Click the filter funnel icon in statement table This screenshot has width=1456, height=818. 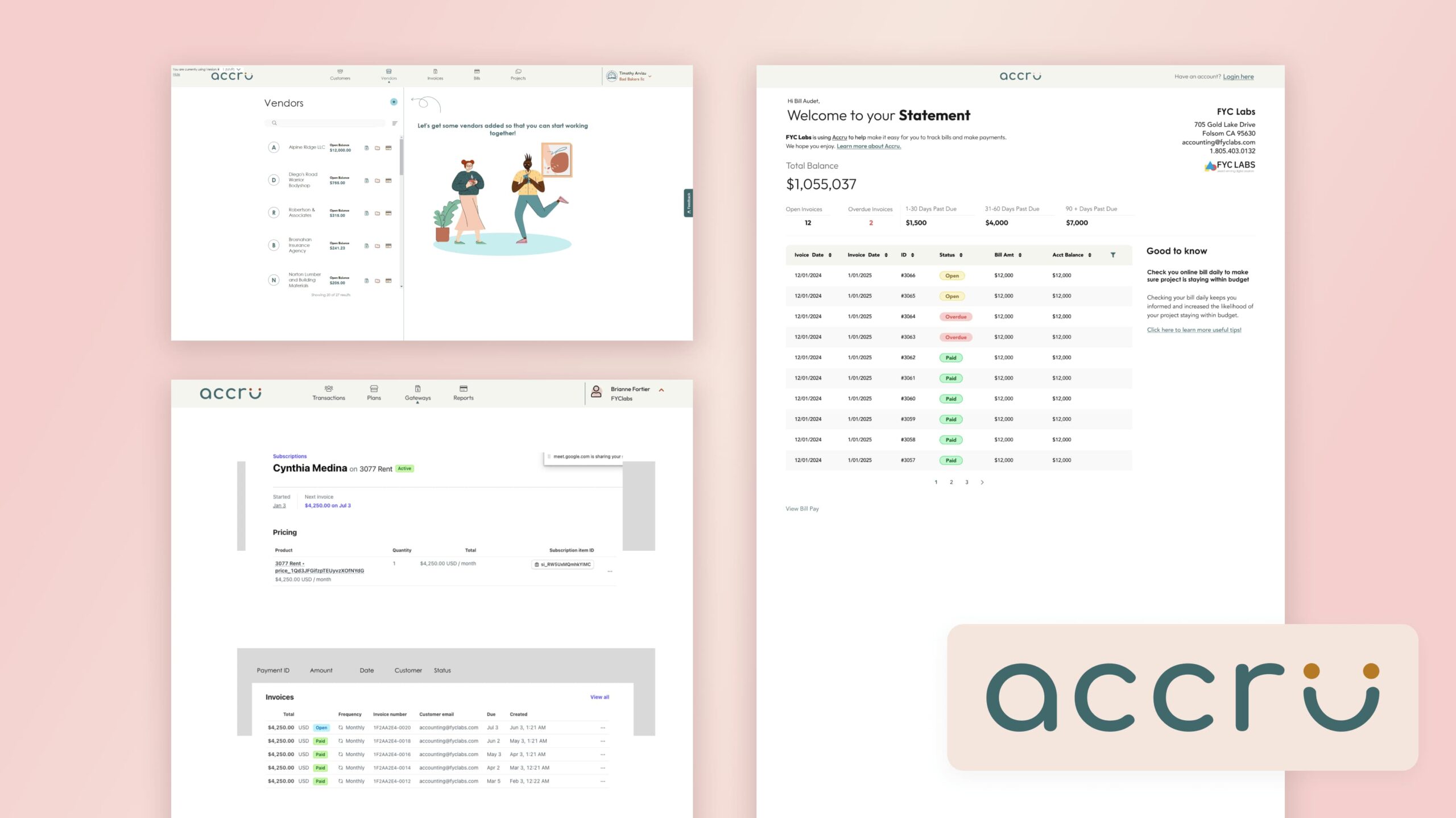(x=1113, y=255)
